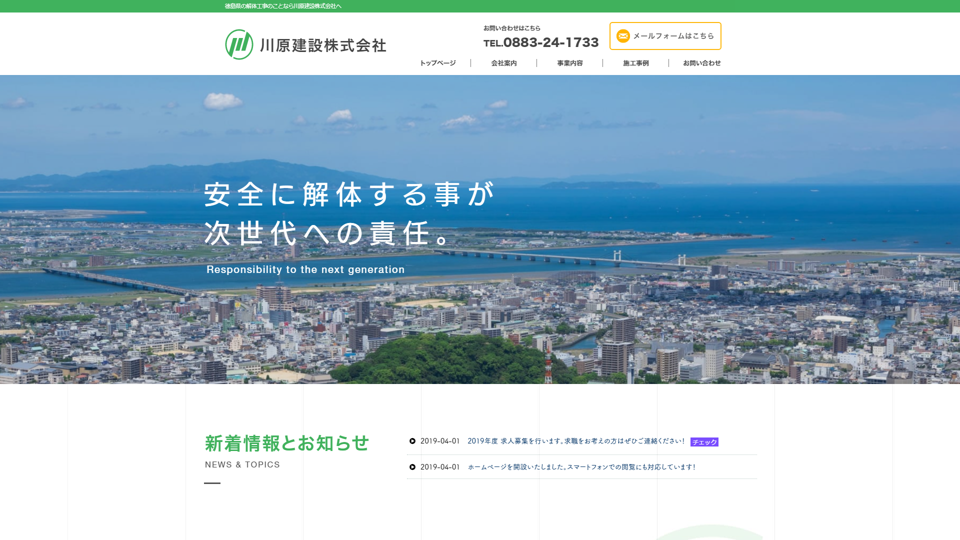Click the 新着情報とお知らせ section heading

(x=287, y=443)
